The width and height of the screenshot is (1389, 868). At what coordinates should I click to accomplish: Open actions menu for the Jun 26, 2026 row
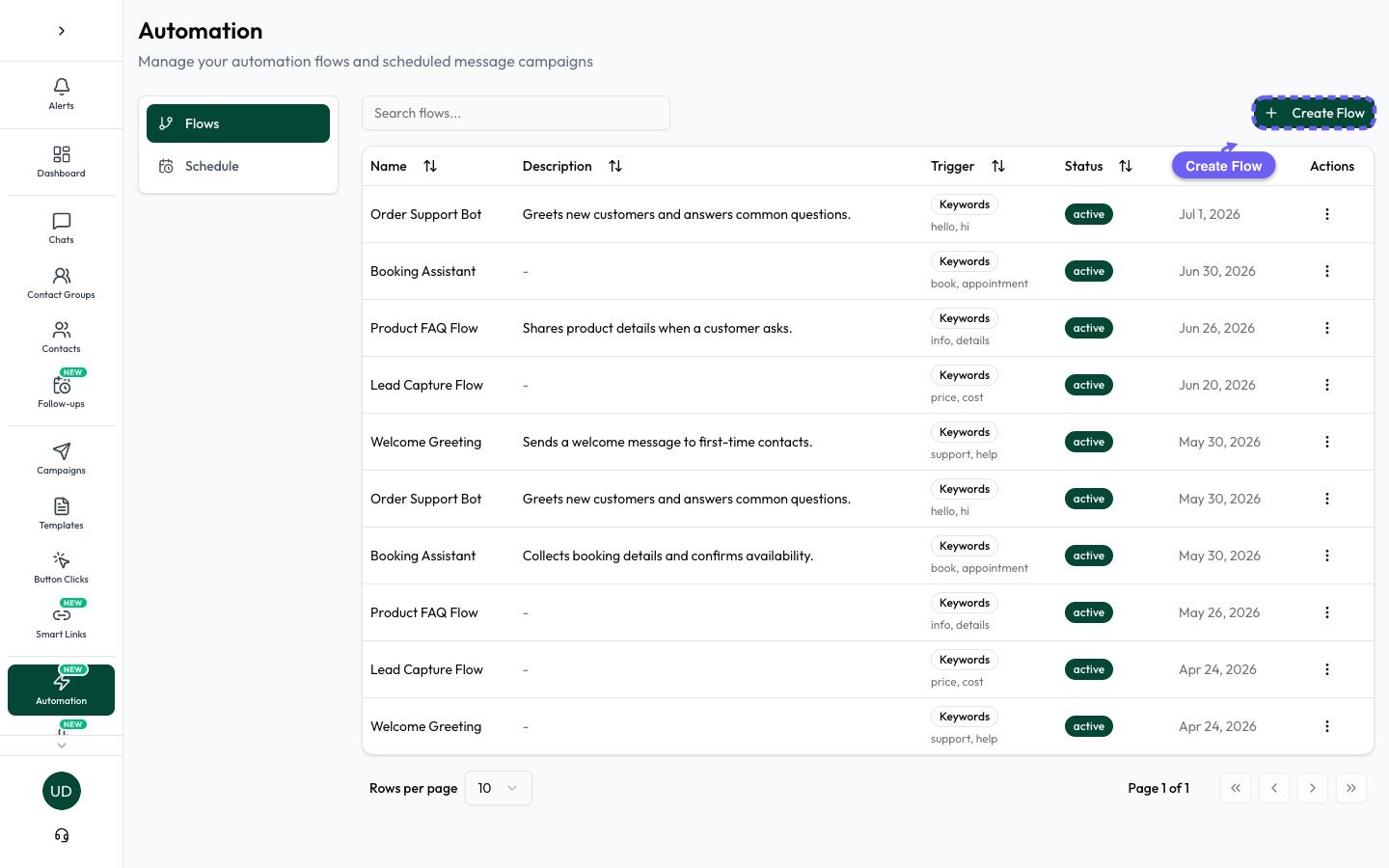1327,328
